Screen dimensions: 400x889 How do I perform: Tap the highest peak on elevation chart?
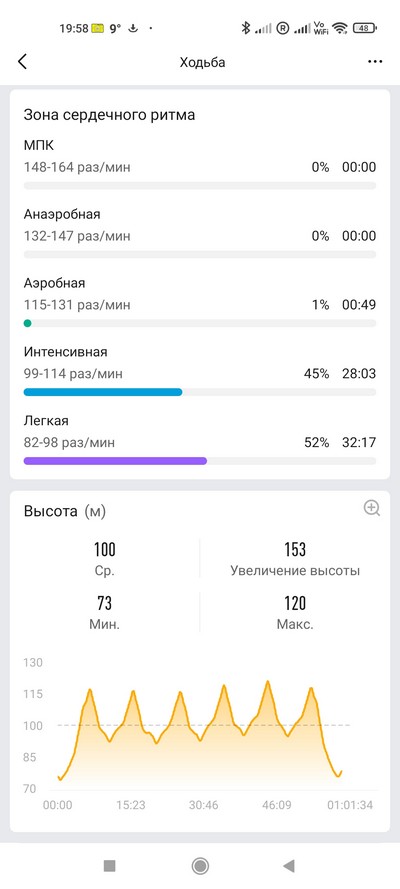point(268,682)
